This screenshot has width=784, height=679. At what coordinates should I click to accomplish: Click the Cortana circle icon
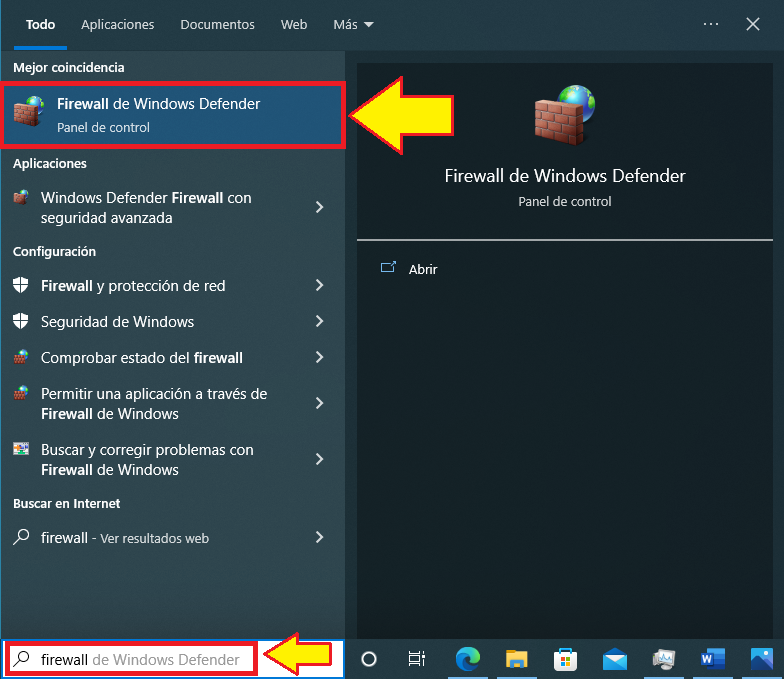[x=369, y=659]
